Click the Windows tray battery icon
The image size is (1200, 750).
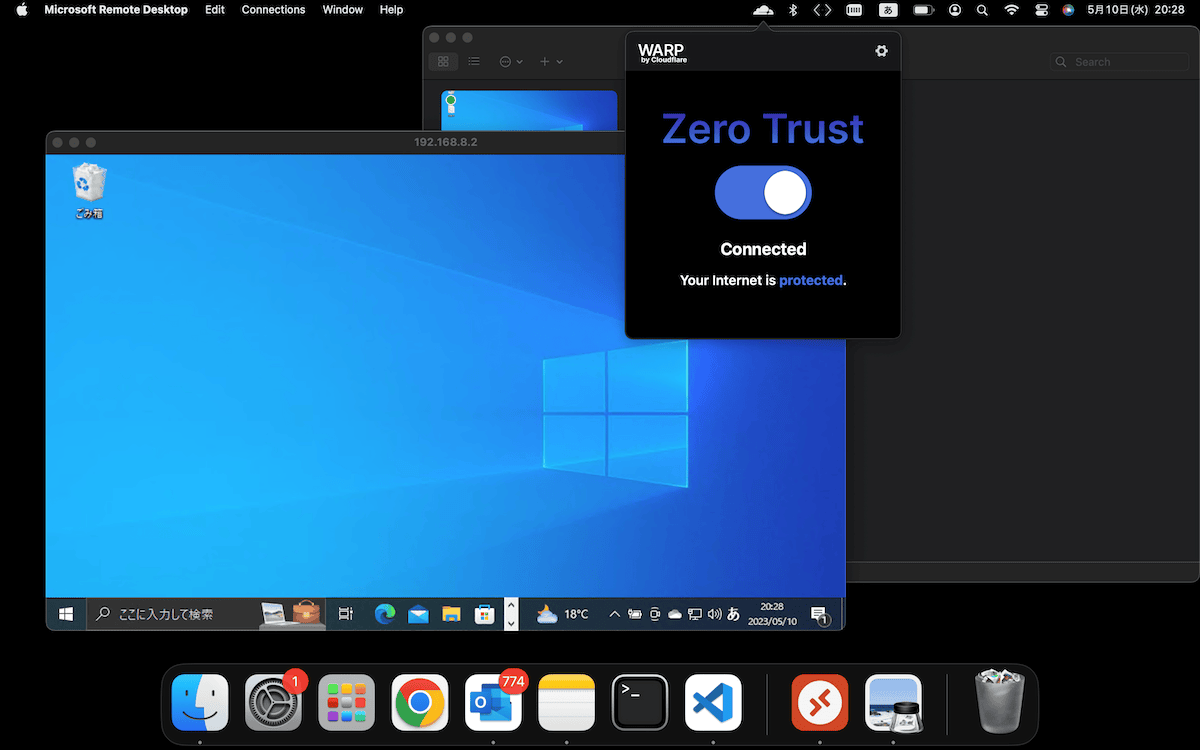pos(635,614)
